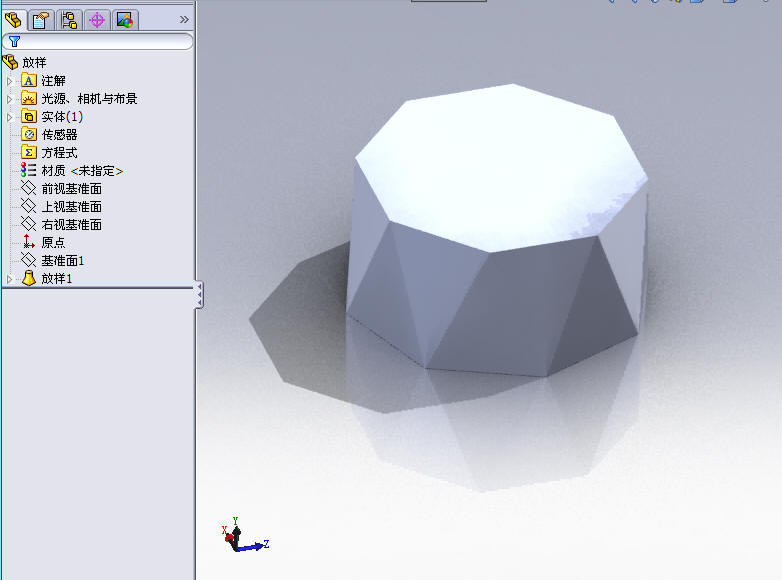The height and width of the screenshot is (580, 782).
Task: Select 上视基准面 plane
Action: (71, 206)
